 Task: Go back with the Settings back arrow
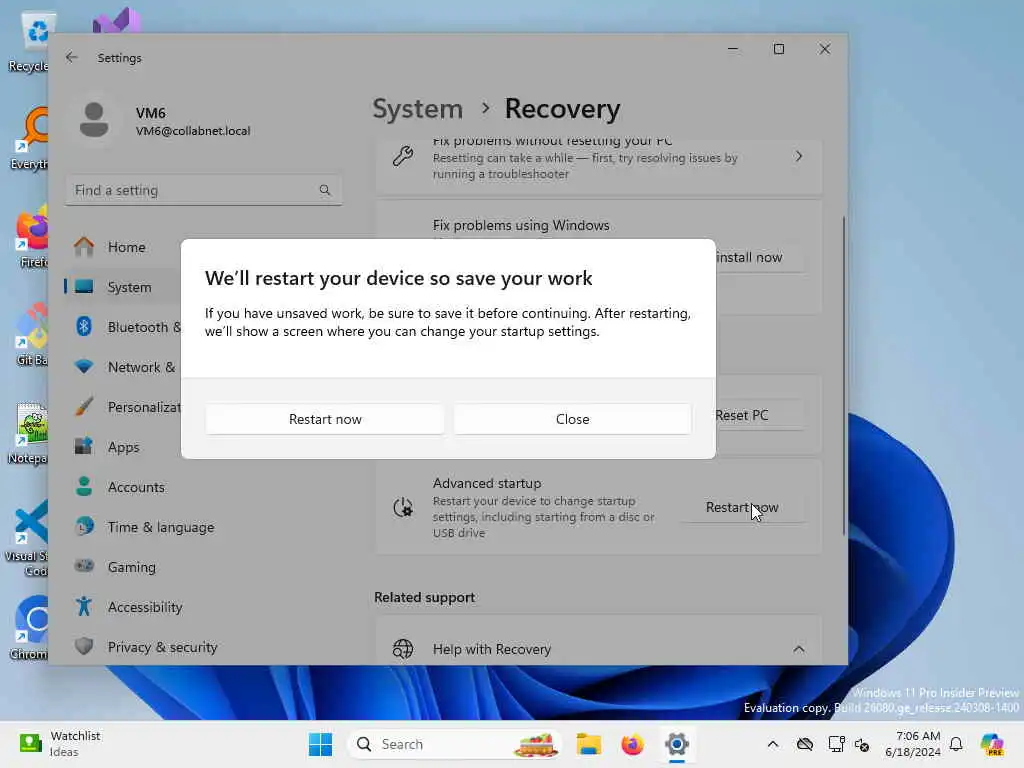click(72, 57)
